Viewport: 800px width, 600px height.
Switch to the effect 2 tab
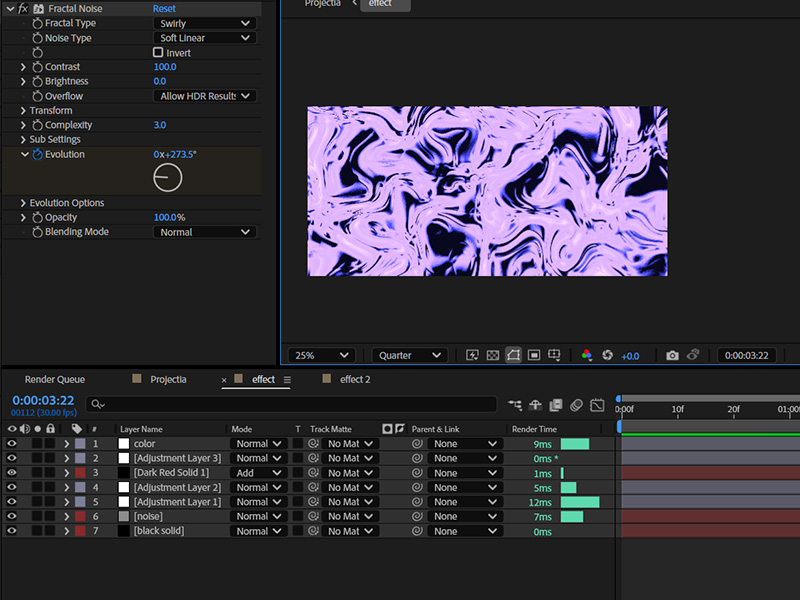click(x=349, y=379)
